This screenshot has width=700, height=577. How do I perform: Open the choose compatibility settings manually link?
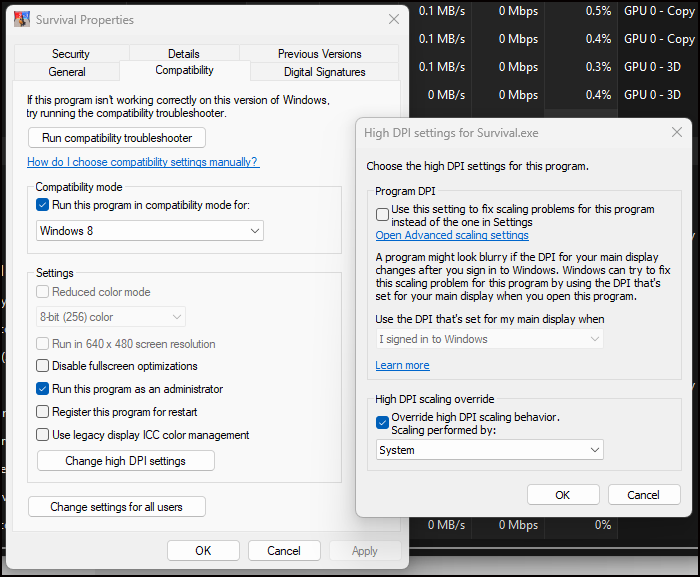point(143,162)
